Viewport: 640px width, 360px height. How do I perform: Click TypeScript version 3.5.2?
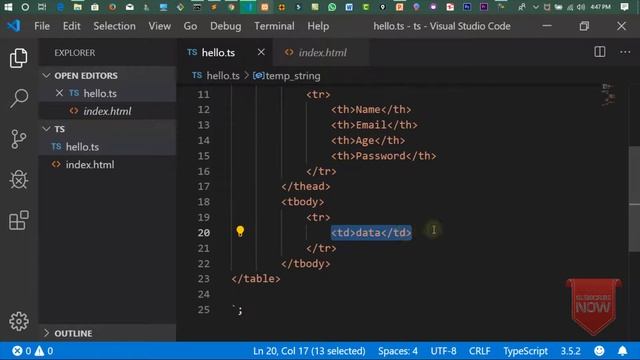point(570,351)
